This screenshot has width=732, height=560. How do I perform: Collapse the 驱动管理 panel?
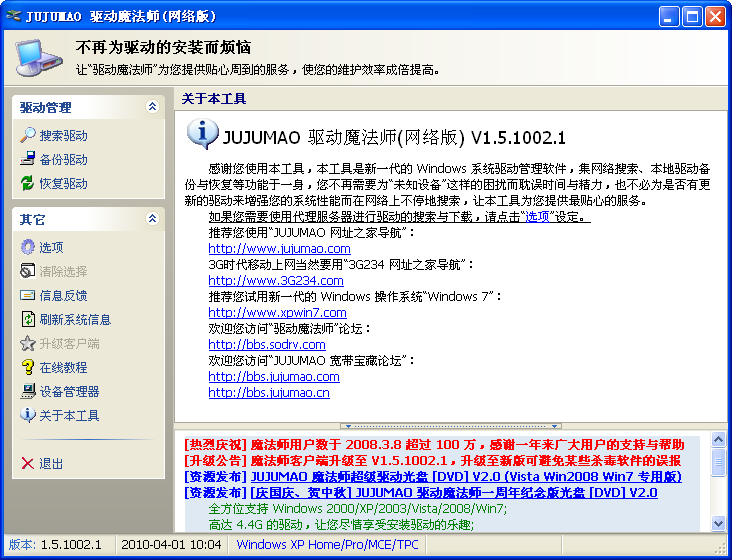pyautogui.click(x=152, y=107)
